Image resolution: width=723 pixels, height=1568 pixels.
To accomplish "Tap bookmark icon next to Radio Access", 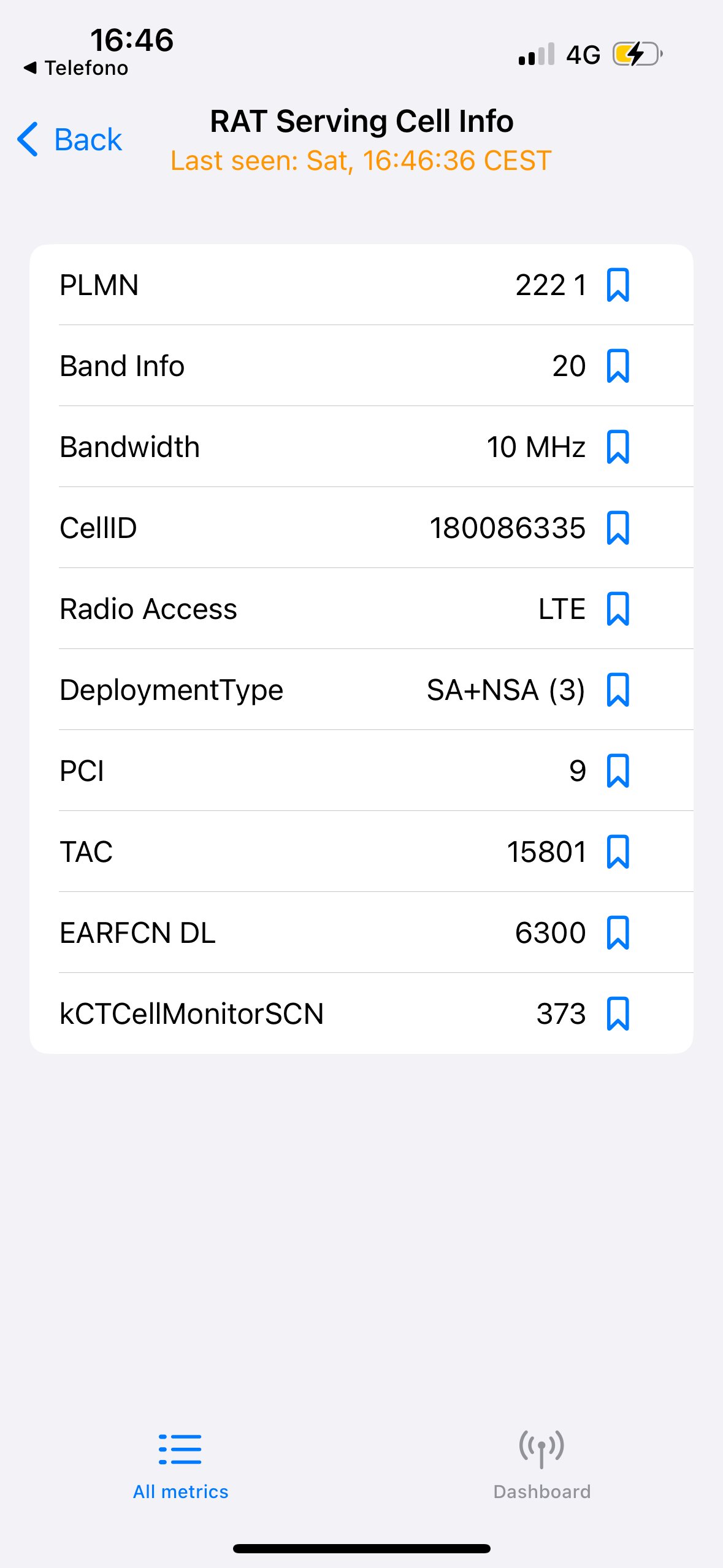I will [x=618, y=609].
